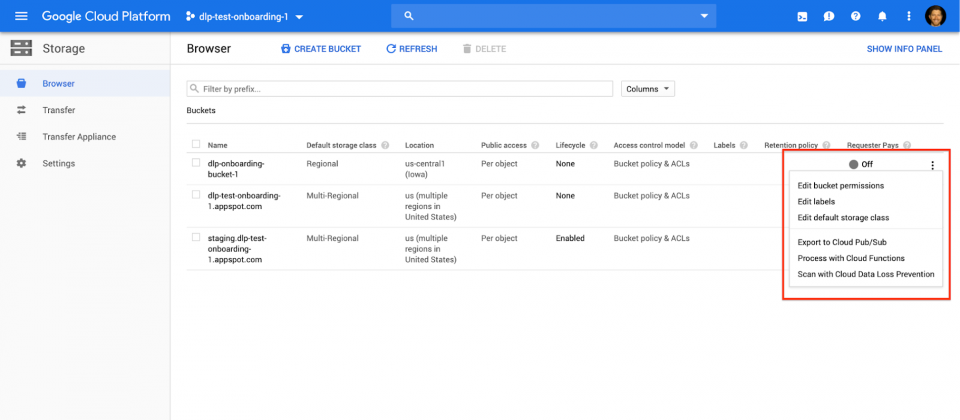Select Edit bucket permissions menu entry

[840, 186]
